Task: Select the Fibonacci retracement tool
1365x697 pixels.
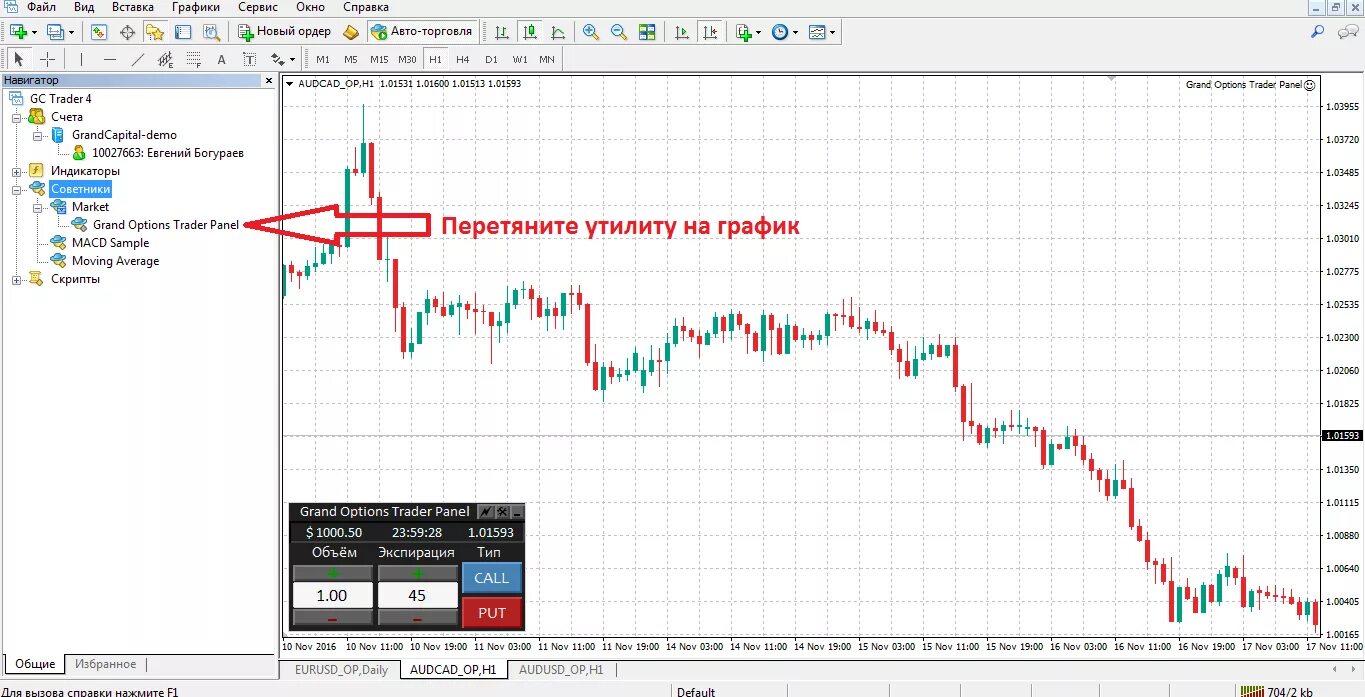Action: 194,59
